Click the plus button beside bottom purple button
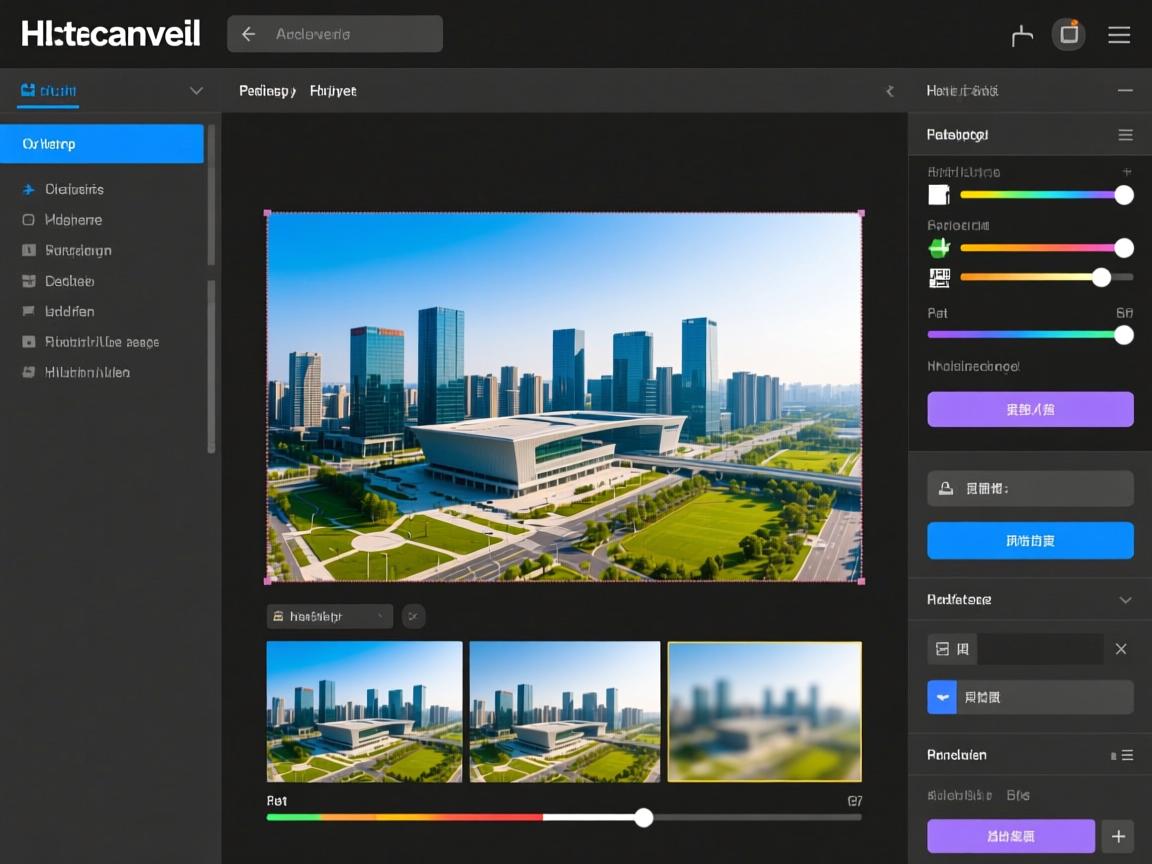This screenshot has width=1152, height=864. point(1118,836)
